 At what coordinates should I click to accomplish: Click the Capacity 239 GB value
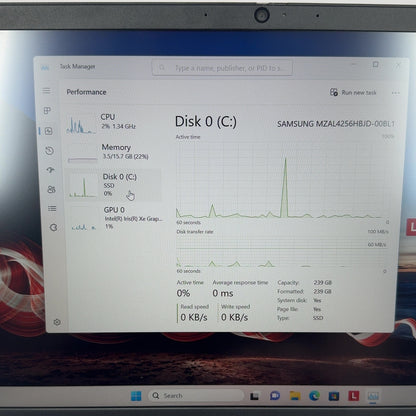[322, 283]
